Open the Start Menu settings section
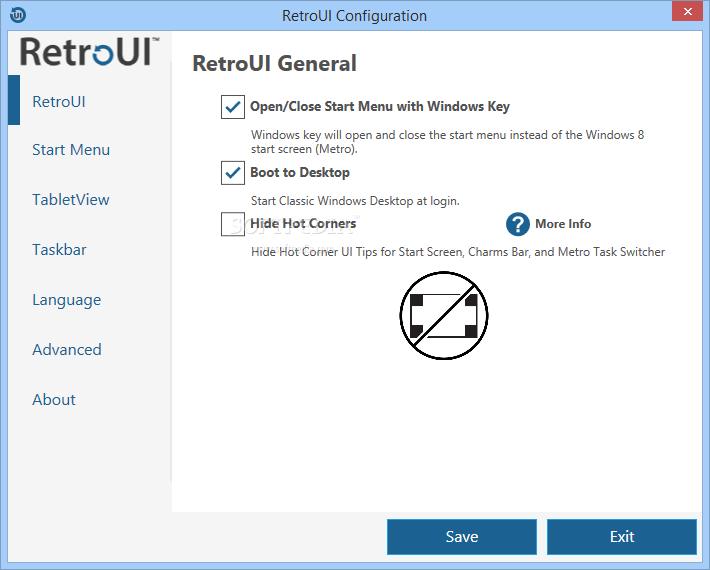 [71, 149]
